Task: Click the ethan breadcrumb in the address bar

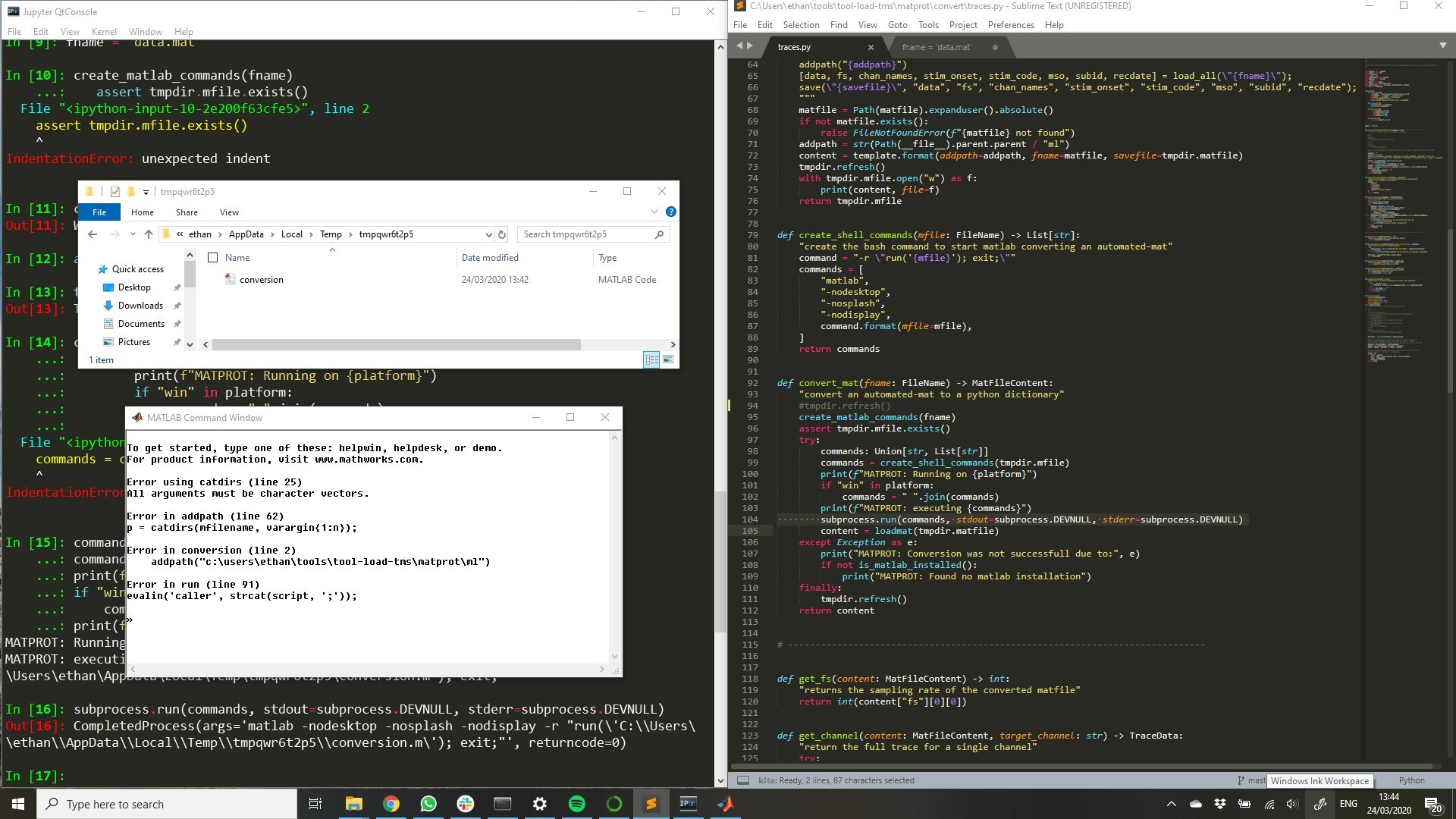Action: [x=200, y=234]
